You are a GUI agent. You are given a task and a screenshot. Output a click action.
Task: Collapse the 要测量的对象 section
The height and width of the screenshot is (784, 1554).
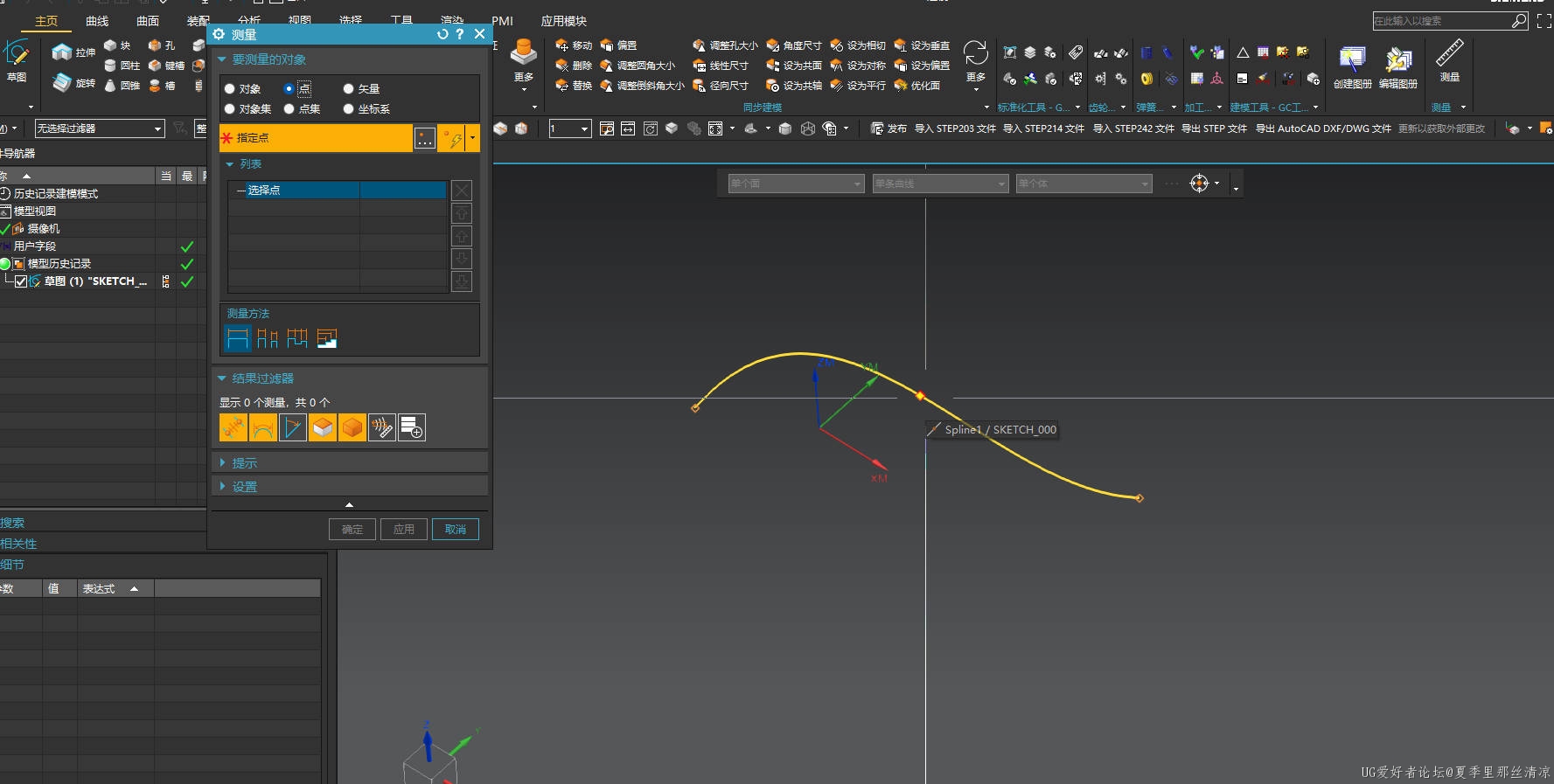pos(222,59)
